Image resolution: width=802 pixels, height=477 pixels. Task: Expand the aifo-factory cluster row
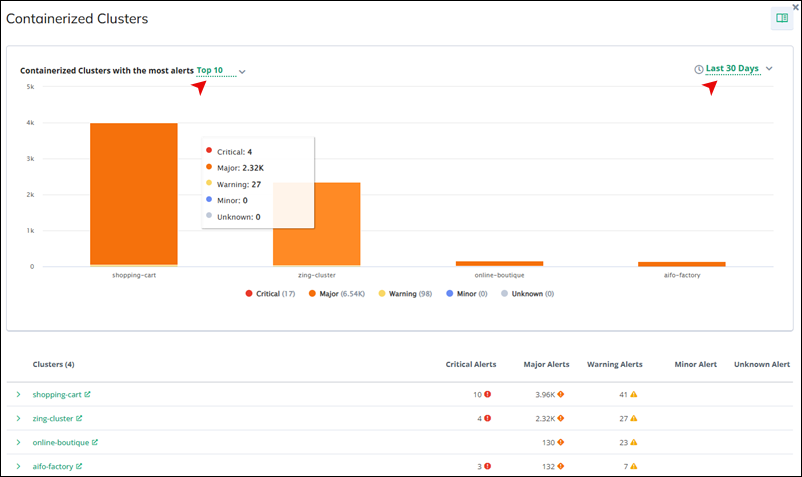tap(17, 466)
